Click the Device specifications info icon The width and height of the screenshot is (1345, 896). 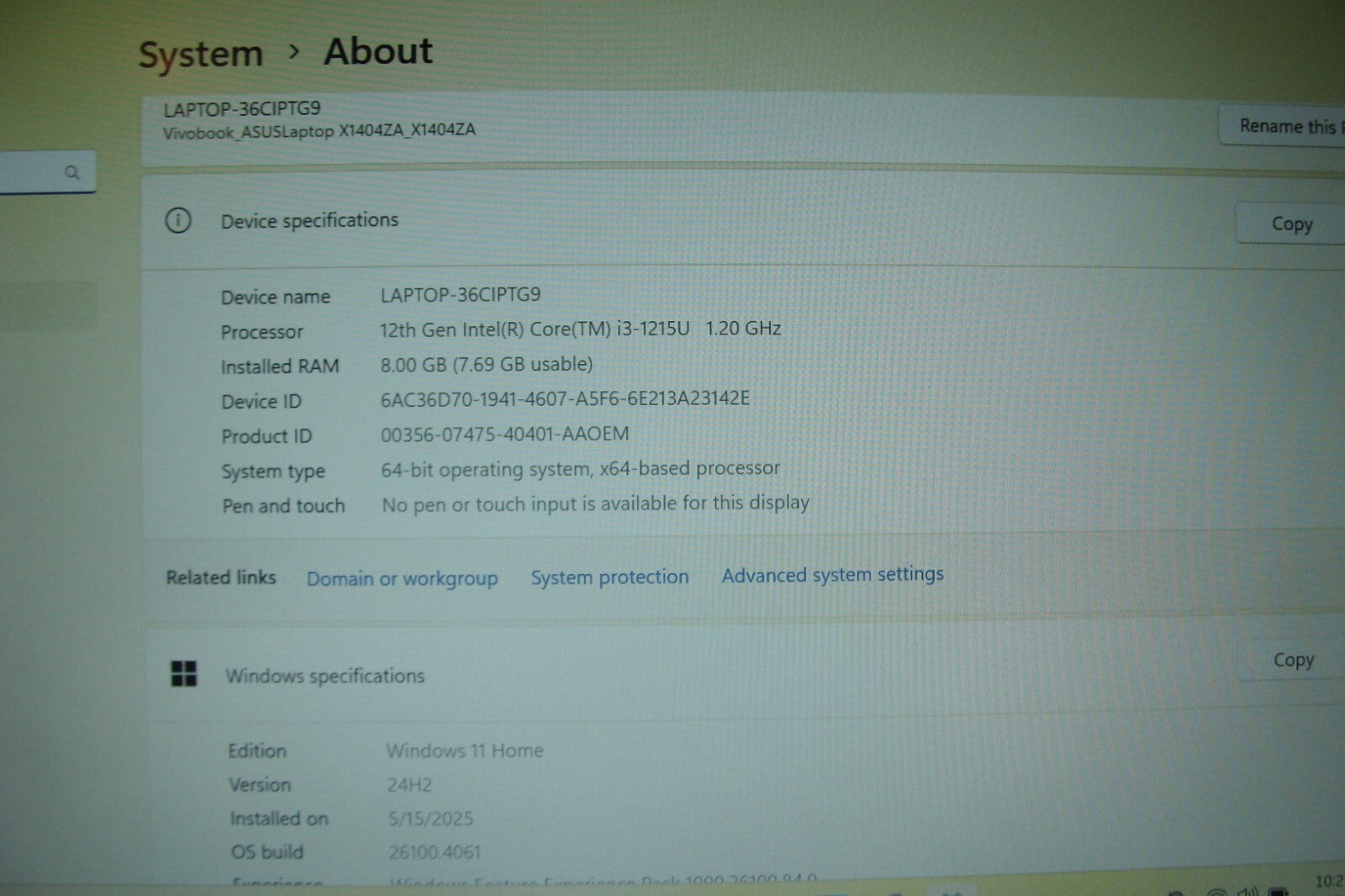pos(177,220)
